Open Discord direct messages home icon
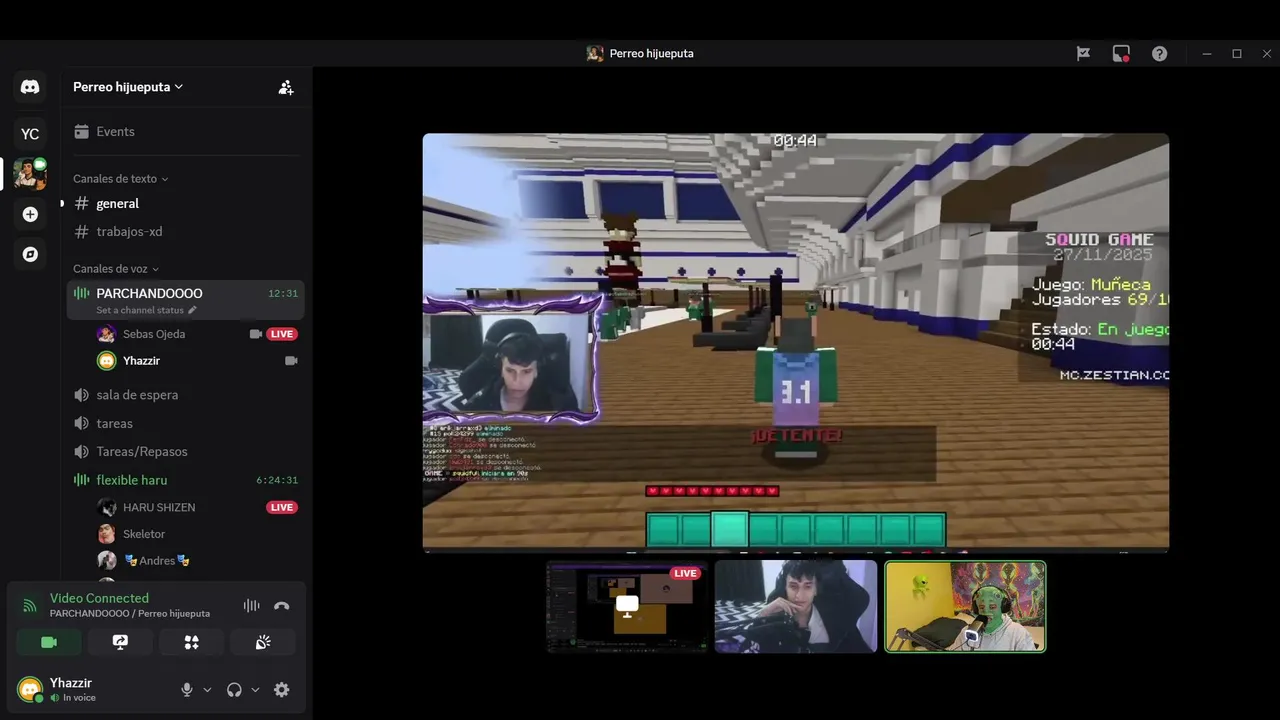 [30, 87]
